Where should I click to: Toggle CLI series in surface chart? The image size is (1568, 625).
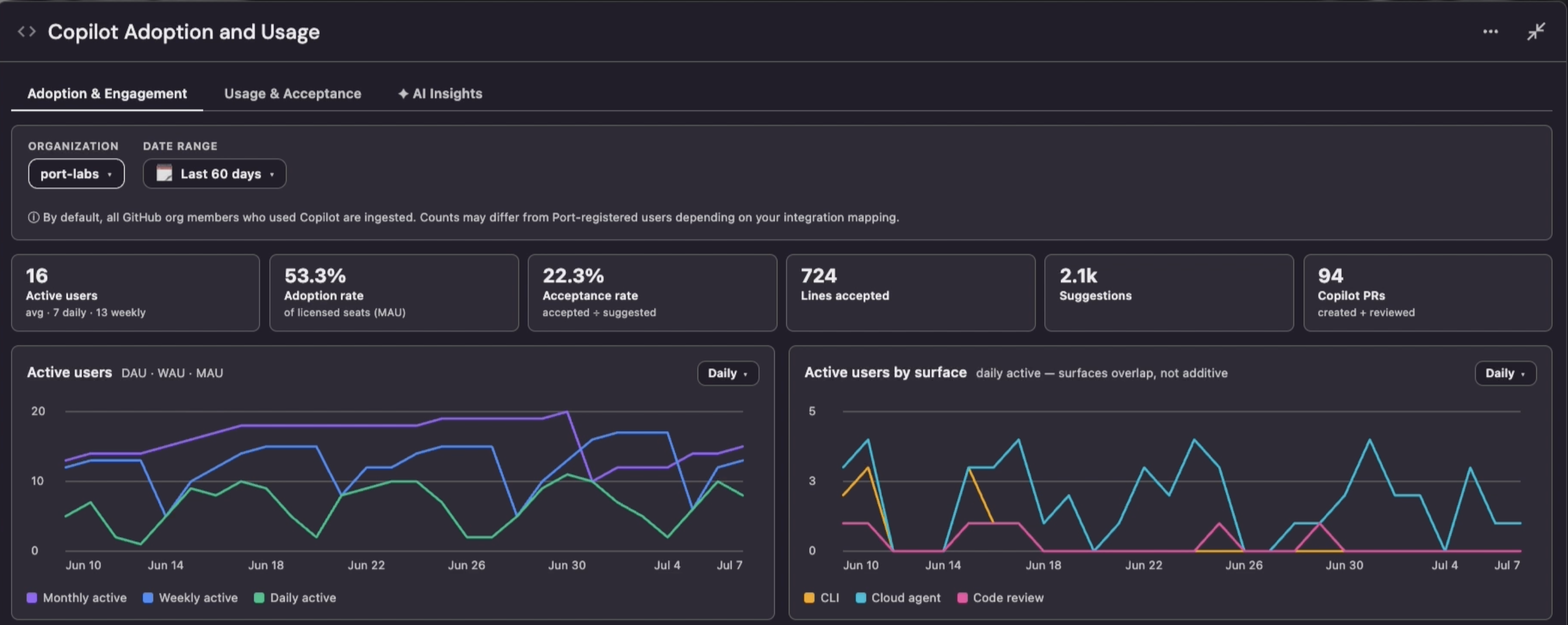coord(822,598)
